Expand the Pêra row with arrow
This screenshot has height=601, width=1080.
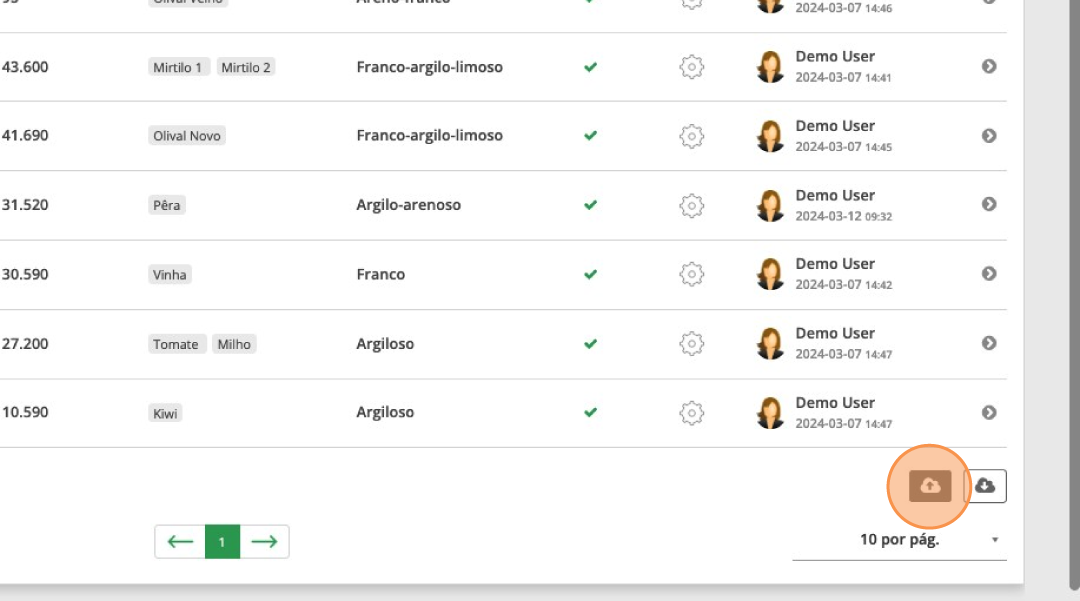click(x=989, y=204)
